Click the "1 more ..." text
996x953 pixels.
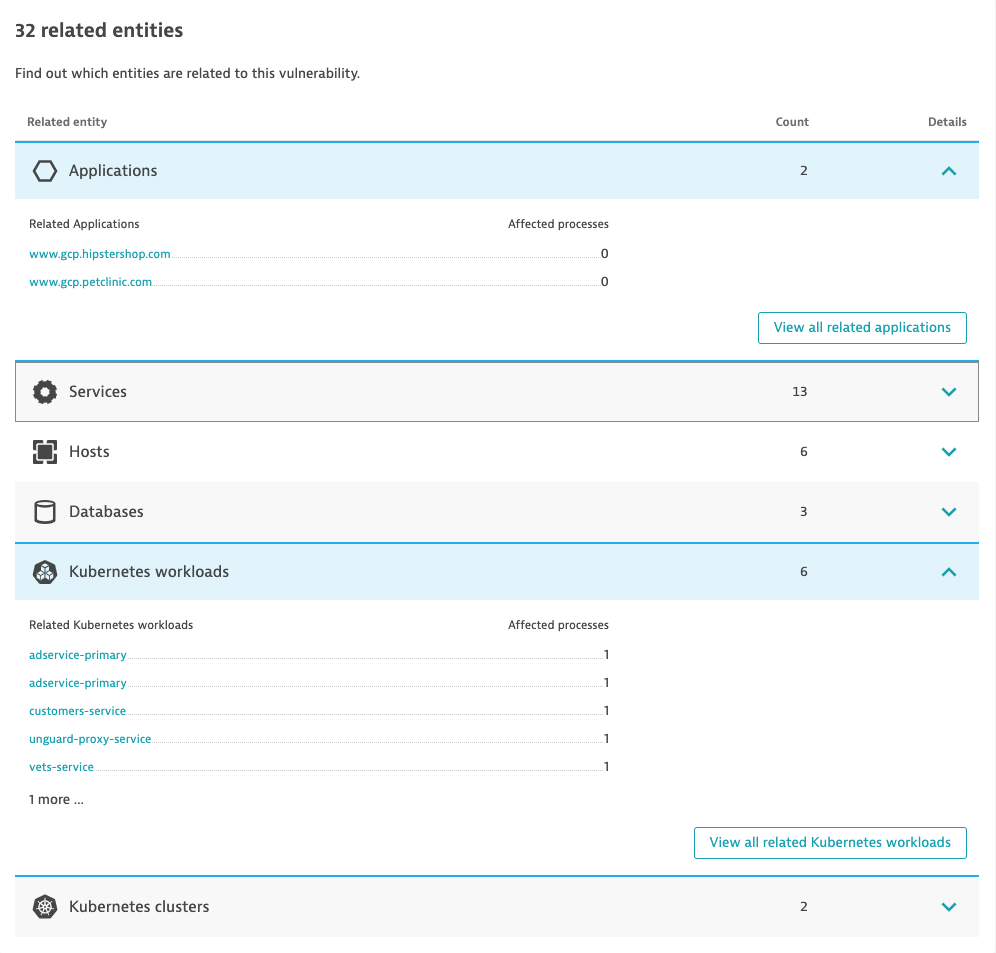click(x=56, y=800)
